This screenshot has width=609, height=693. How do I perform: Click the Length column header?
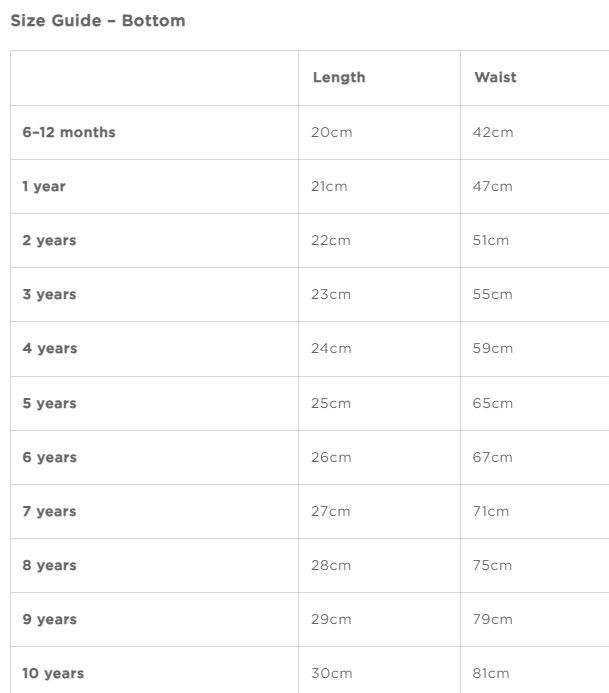pos(339,77)
